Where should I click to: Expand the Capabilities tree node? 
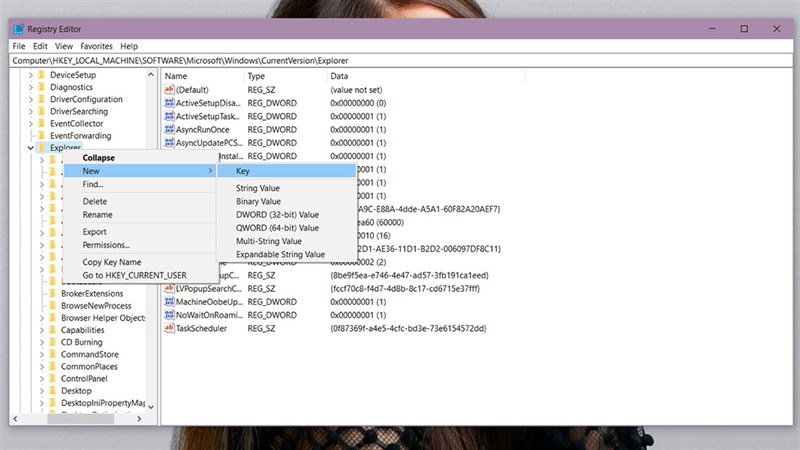(42, 330)
